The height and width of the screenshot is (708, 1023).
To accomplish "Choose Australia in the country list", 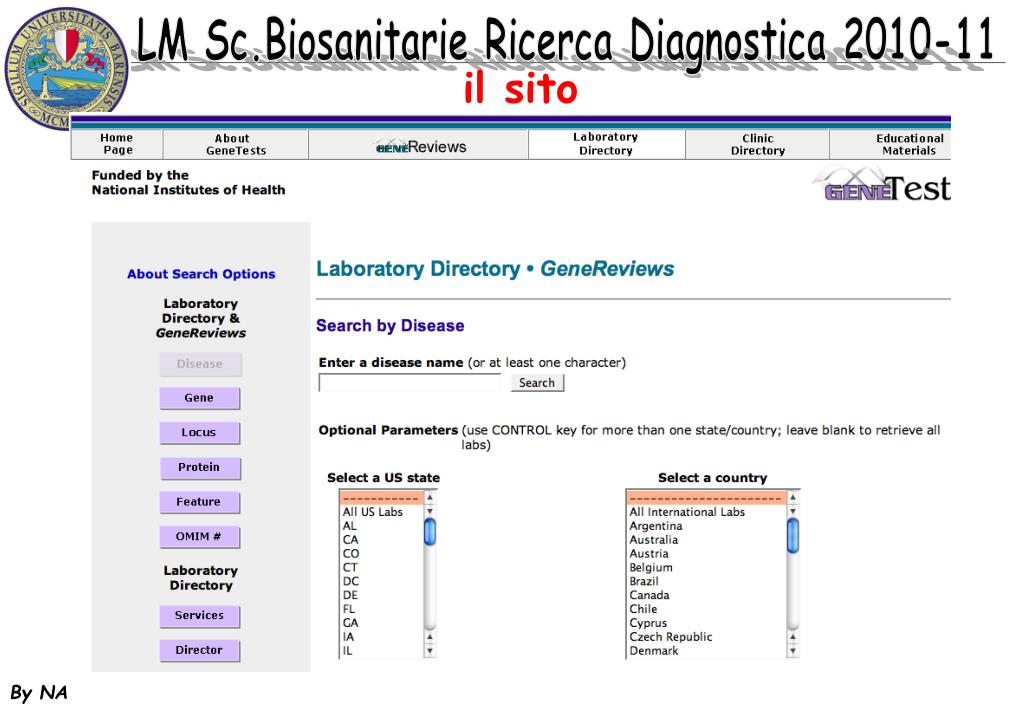I will pyautogui.click(x=707, y=540).
